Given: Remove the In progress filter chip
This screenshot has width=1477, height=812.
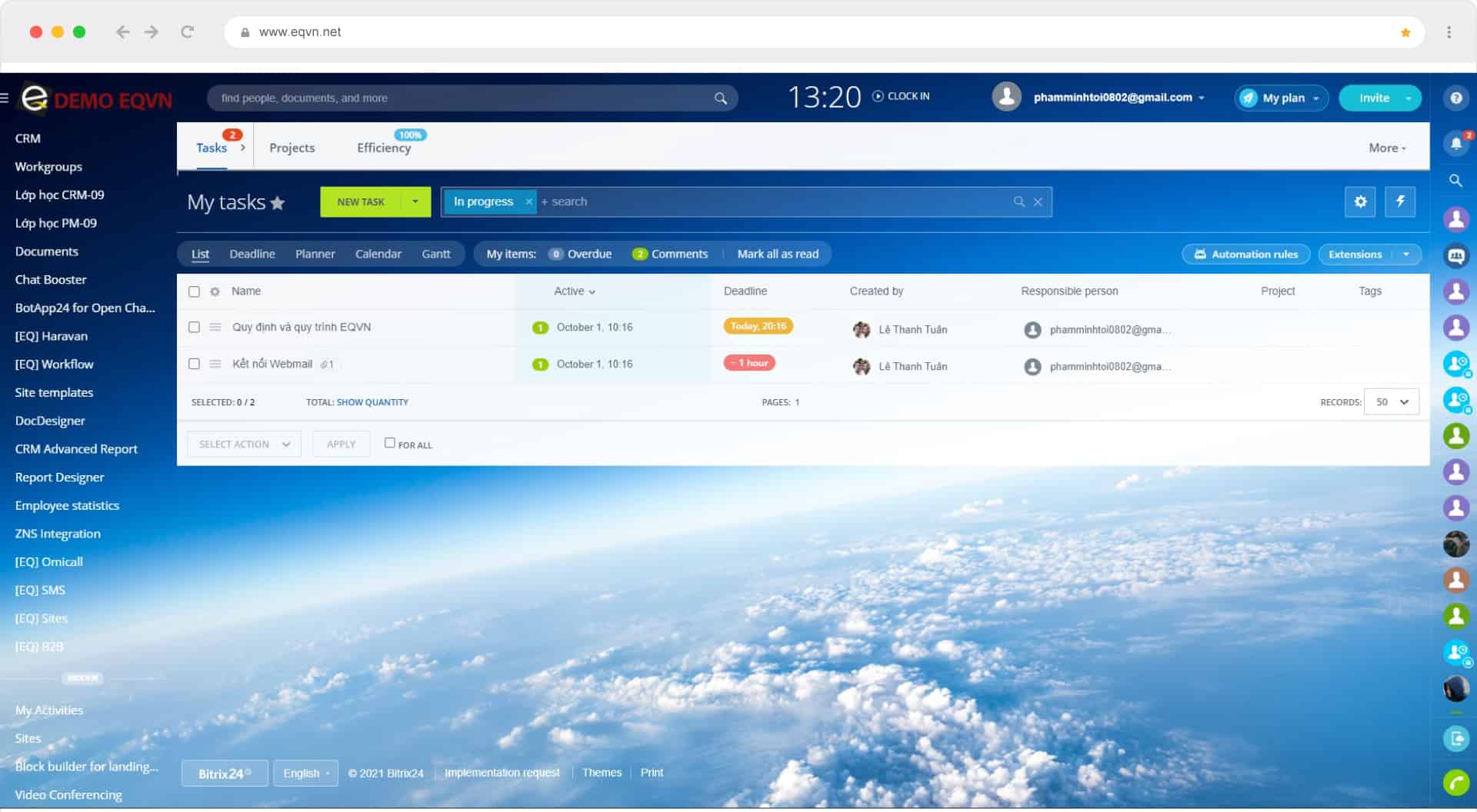Looking at the screenshot, I should coord(528,201).
